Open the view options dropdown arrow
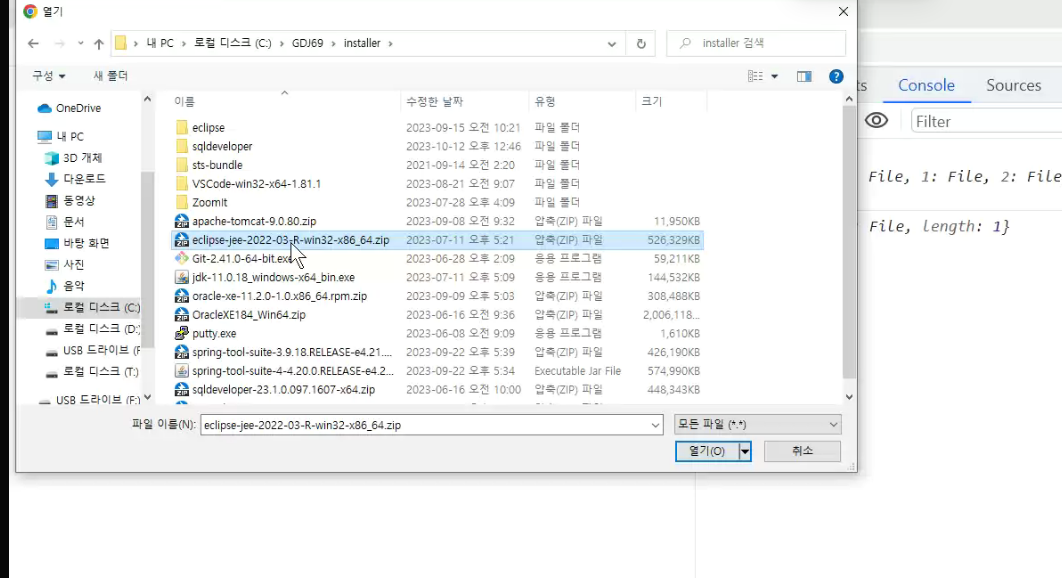1062x578 pixels. [774, 77]
